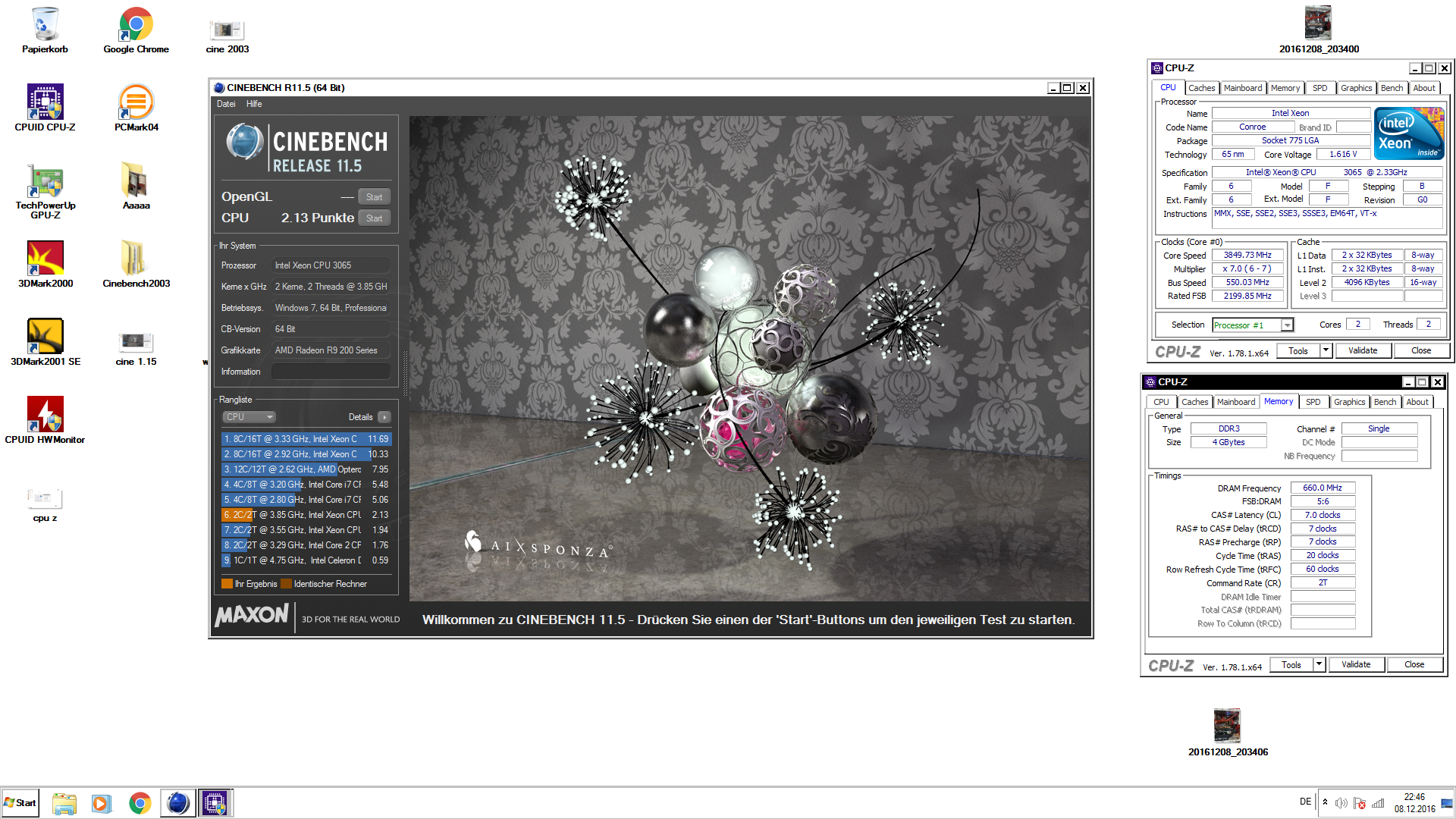Expand Tools dropdown arrow in upper CPU-Z
The height and width of the screenshot is (819, 1456).
tap(1326, 351)
